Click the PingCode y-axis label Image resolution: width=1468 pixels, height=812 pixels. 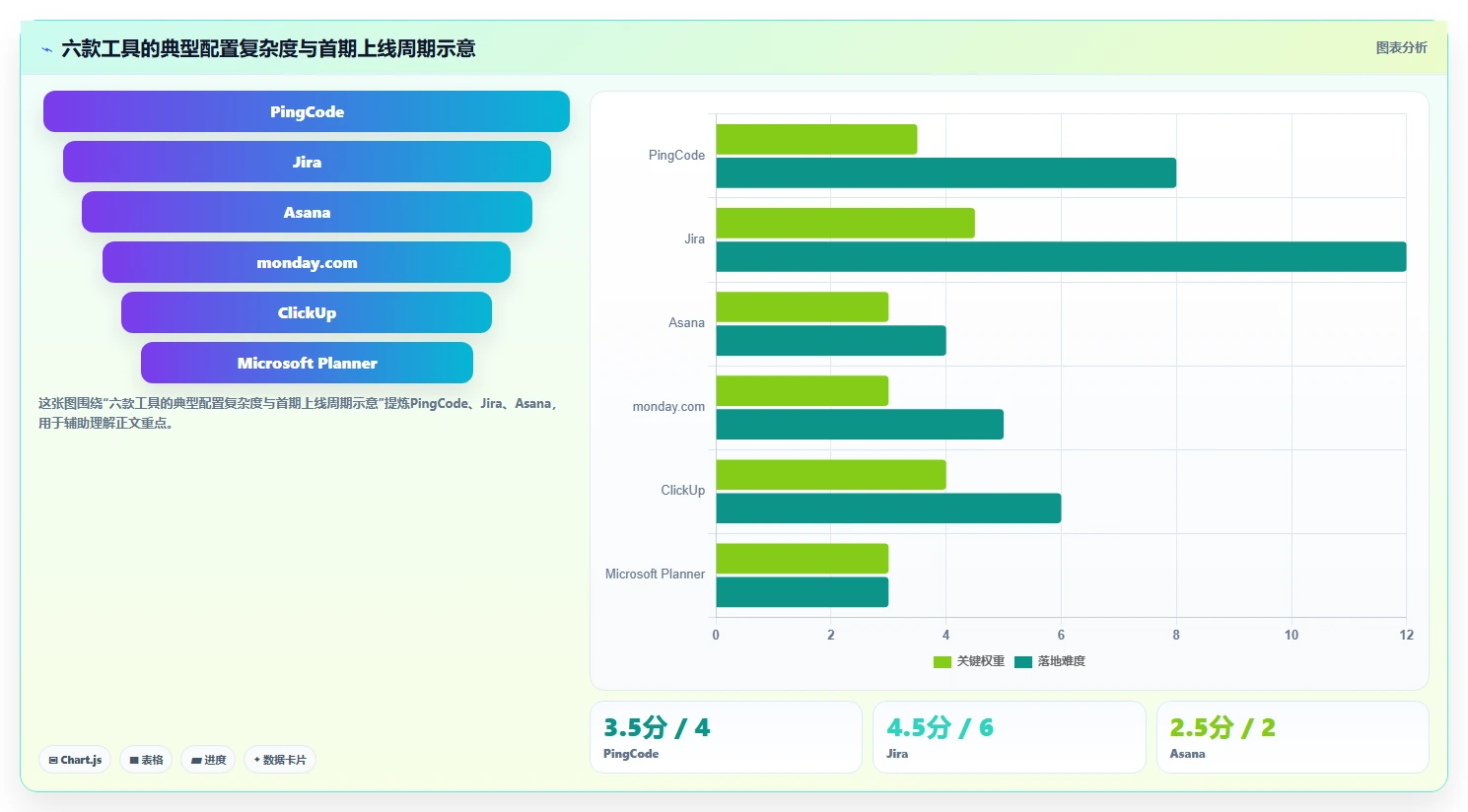click(676, 156)
